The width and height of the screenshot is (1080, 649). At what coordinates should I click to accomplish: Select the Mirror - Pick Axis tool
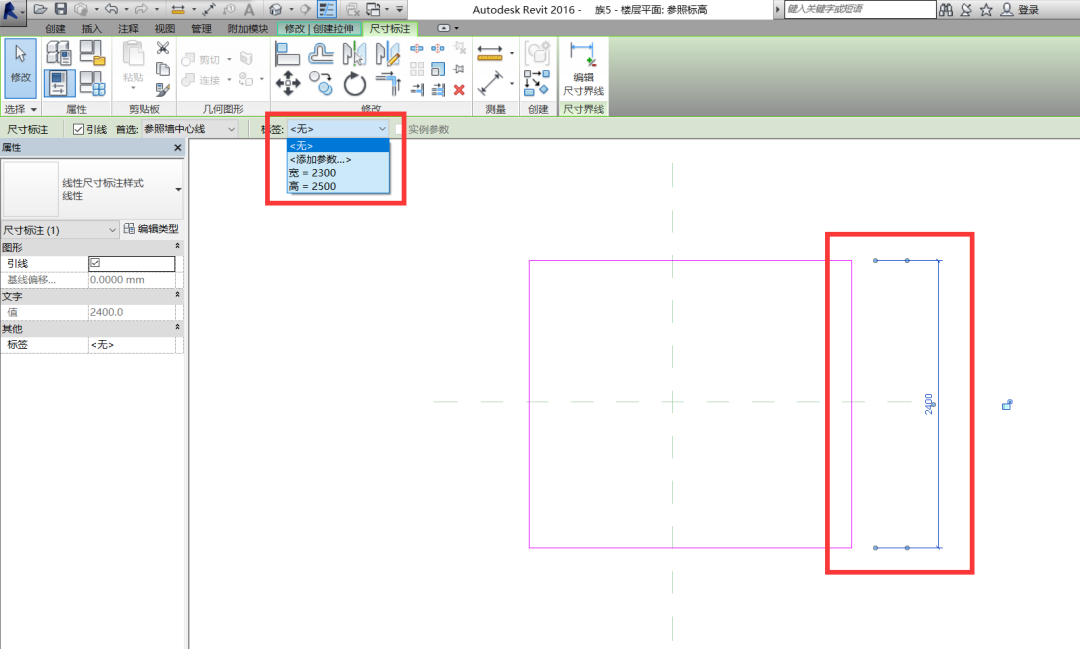[x=355, y=53]
